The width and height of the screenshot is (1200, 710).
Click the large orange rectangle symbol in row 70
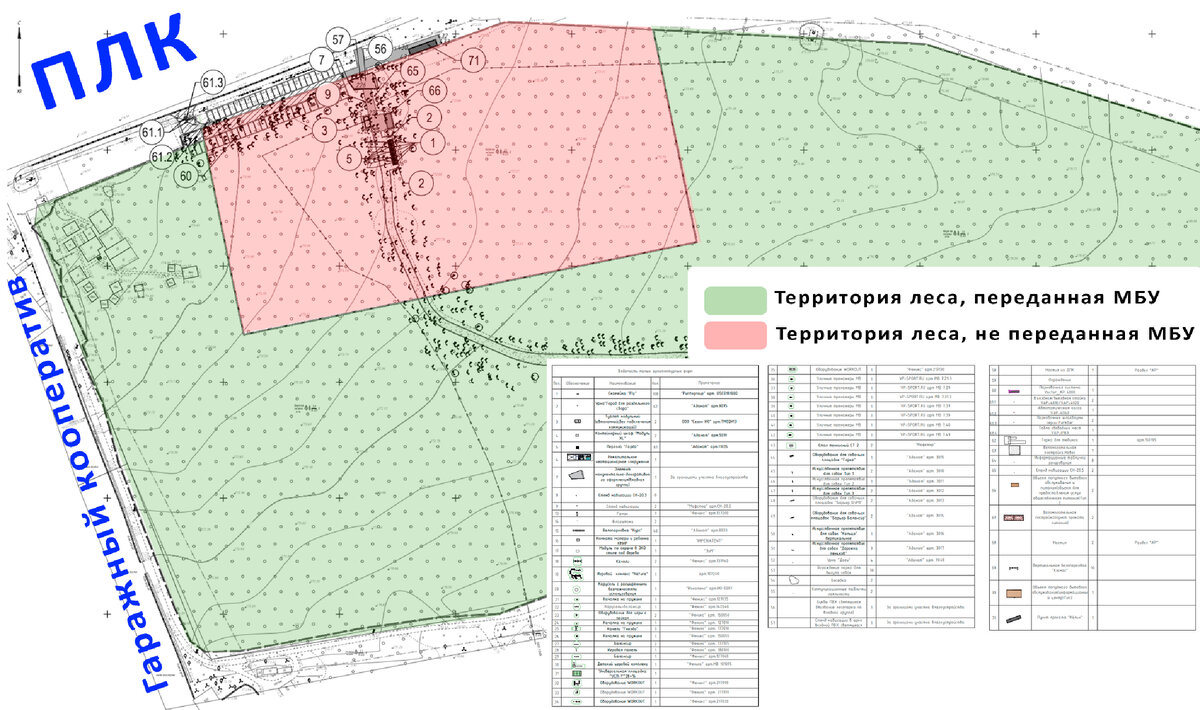pyautogui.click(x=1012, y=592)
